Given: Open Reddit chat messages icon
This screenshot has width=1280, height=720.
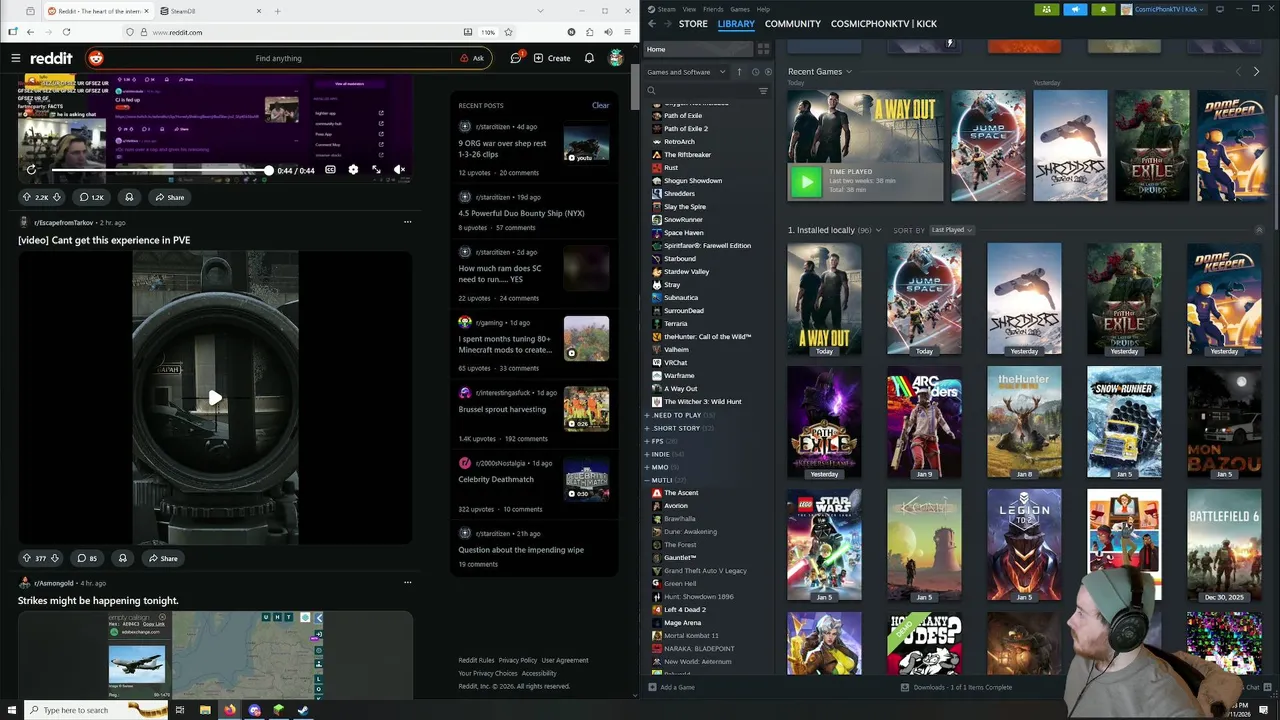Looking at the screenshot, I should point(516,58).
